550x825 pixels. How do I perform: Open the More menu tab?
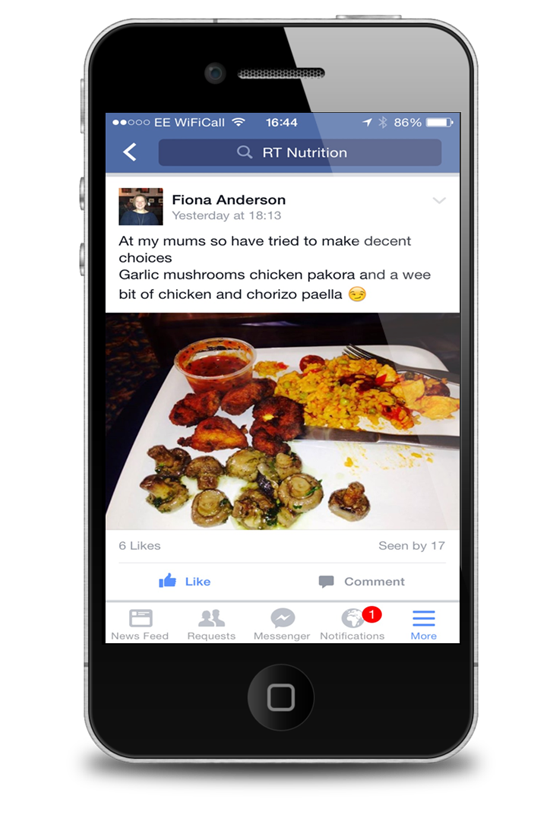424,625
